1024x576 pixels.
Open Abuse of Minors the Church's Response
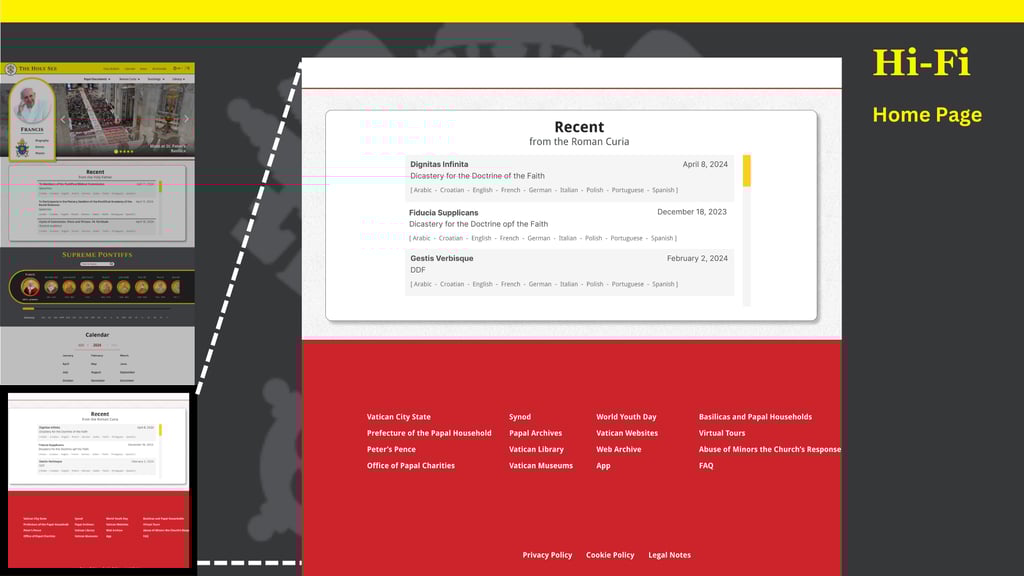pos(770,449)
